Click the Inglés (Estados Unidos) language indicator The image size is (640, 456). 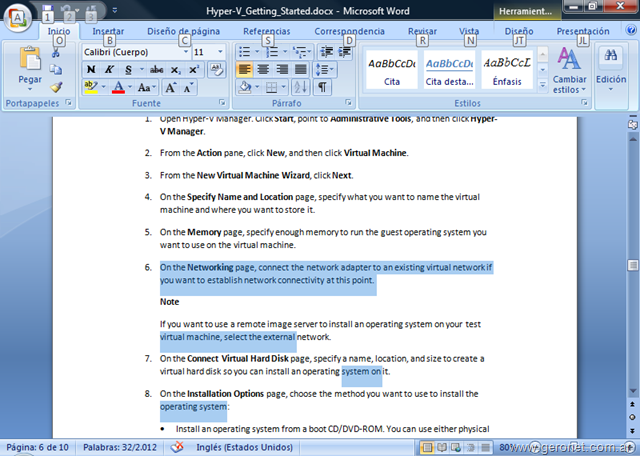244,447
